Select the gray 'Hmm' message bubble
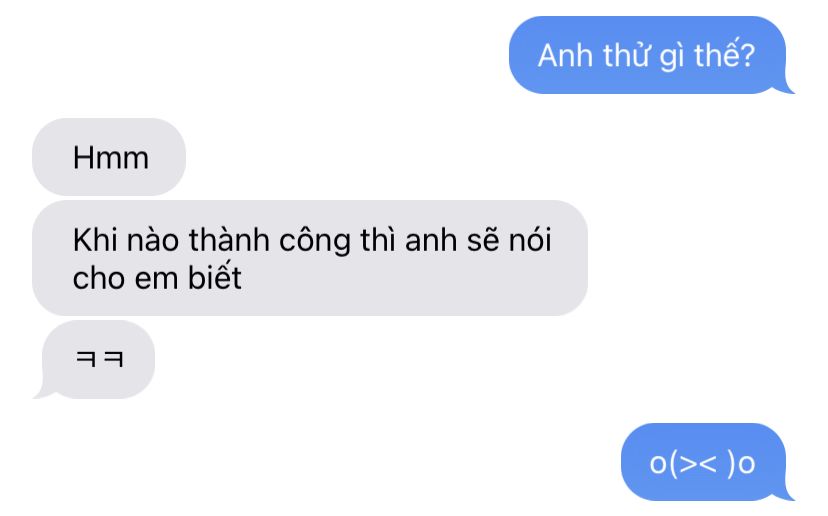 coord(109,157)
